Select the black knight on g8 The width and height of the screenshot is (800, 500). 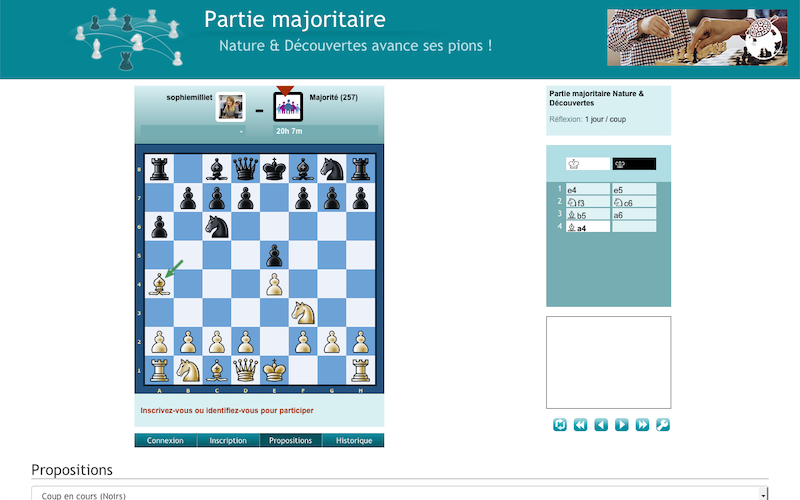pyautogui.click(x=332, y=169)
